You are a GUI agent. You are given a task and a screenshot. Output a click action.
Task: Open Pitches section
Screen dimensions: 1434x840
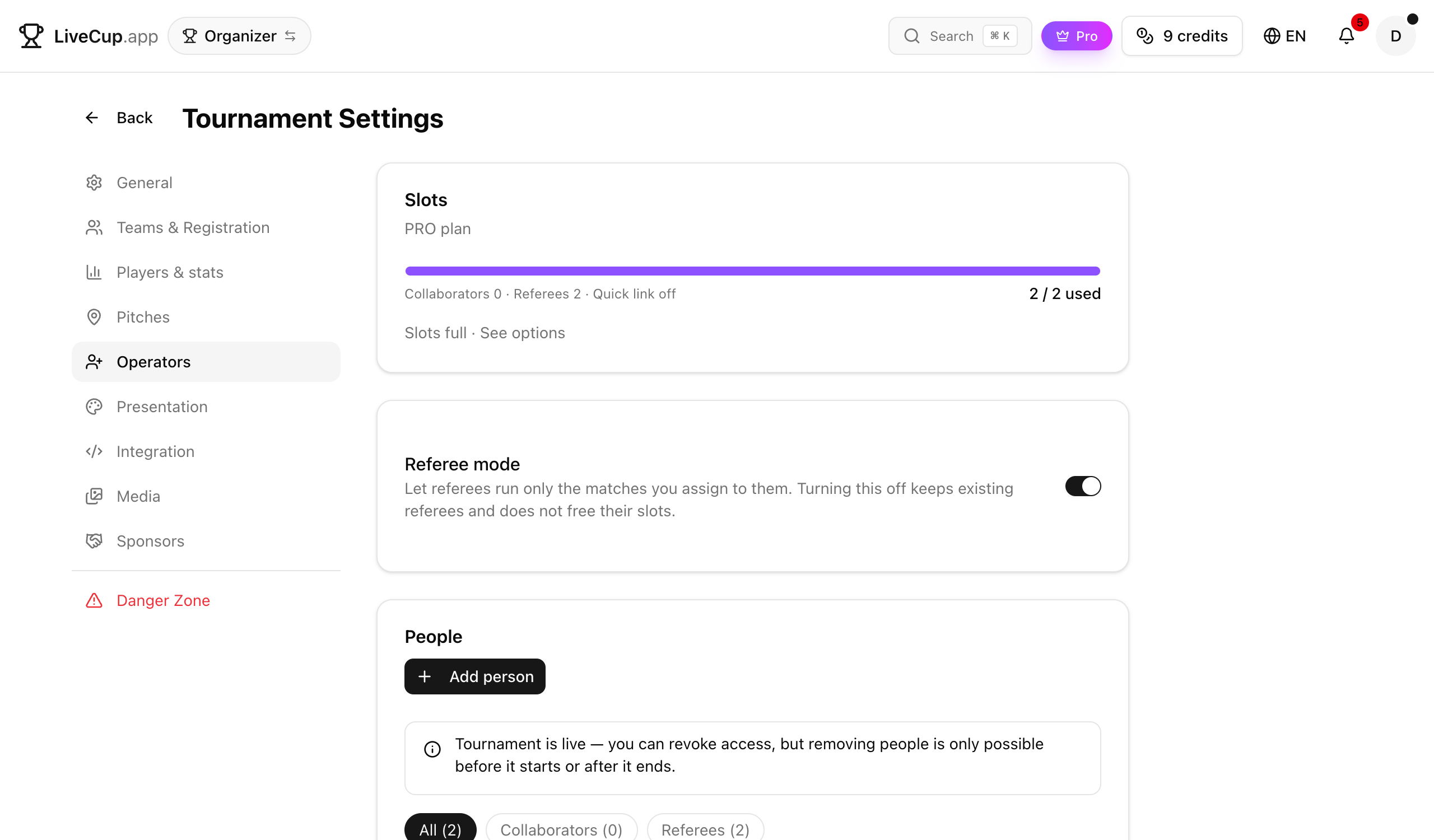coord(206,318)
